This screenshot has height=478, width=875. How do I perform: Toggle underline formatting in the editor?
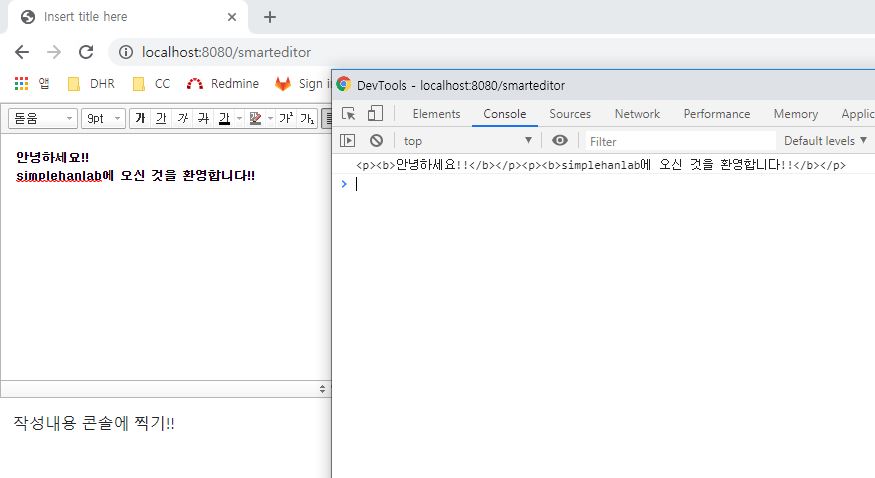[x=161, y=118]
